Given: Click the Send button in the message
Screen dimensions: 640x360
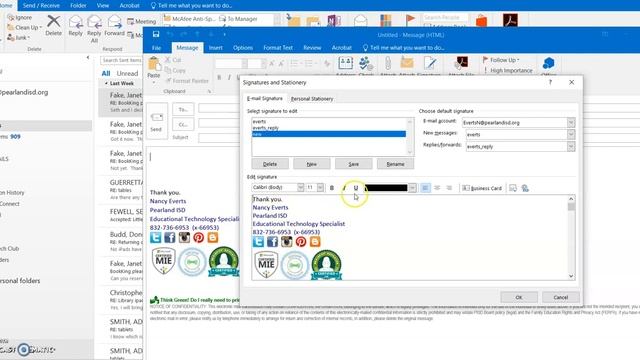Looking at the screenshot, I should coord(156,121).
